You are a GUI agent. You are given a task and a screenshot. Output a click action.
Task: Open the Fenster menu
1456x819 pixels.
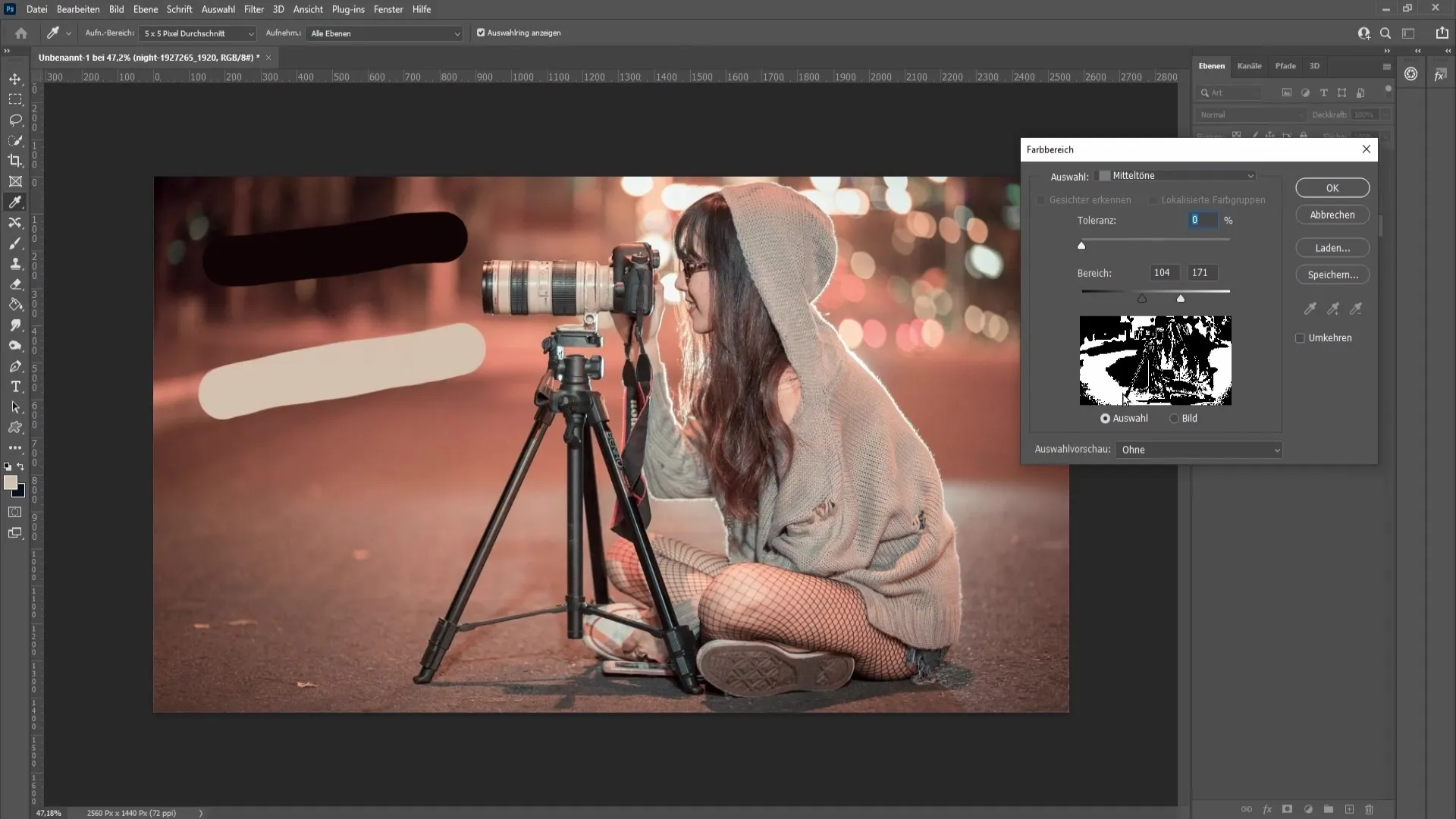click(388, 9)
